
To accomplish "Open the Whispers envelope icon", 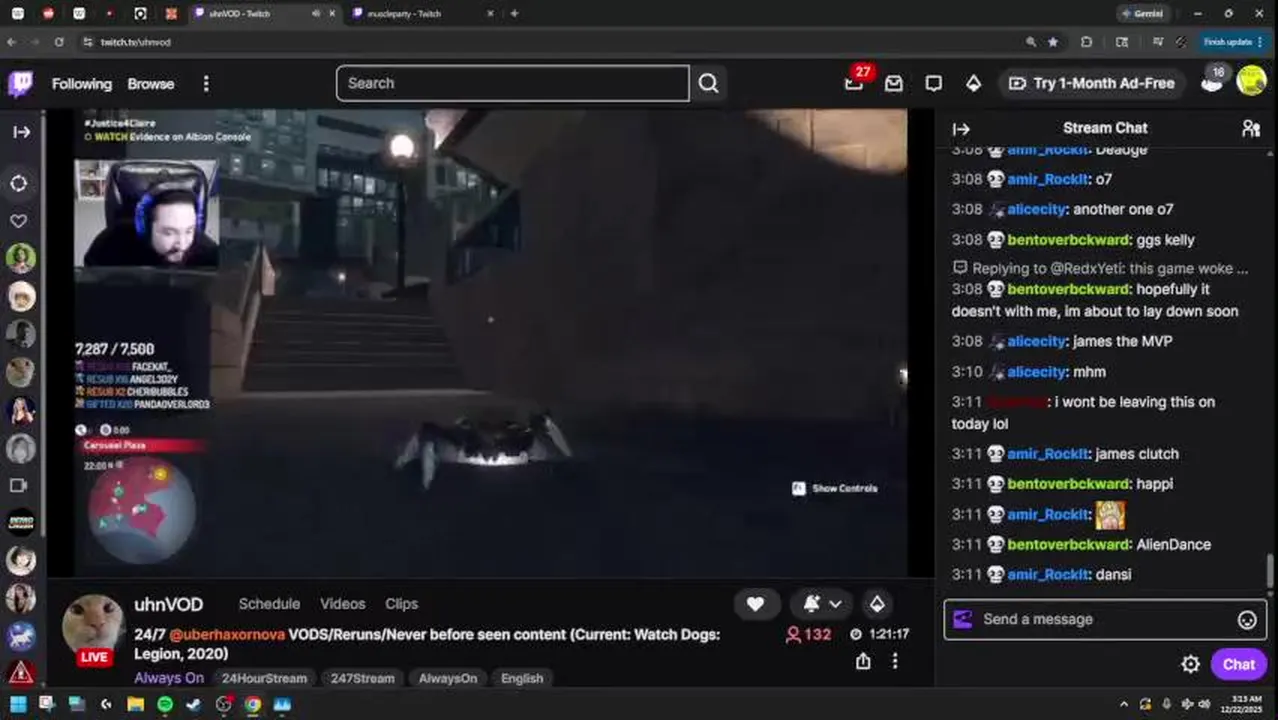I will (x=893, y=84).
